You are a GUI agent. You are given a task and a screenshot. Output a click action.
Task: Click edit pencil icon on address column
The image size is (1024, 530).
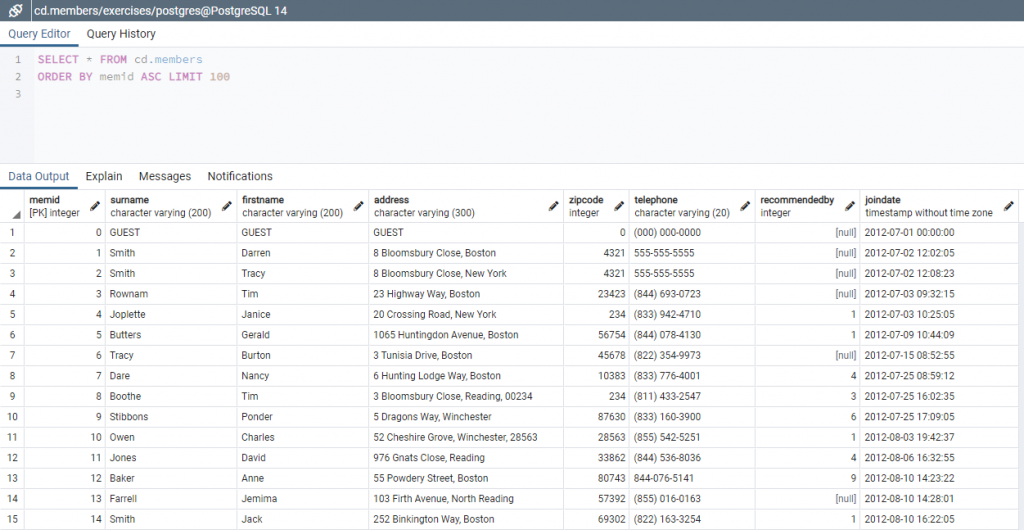tap(554, 206)
